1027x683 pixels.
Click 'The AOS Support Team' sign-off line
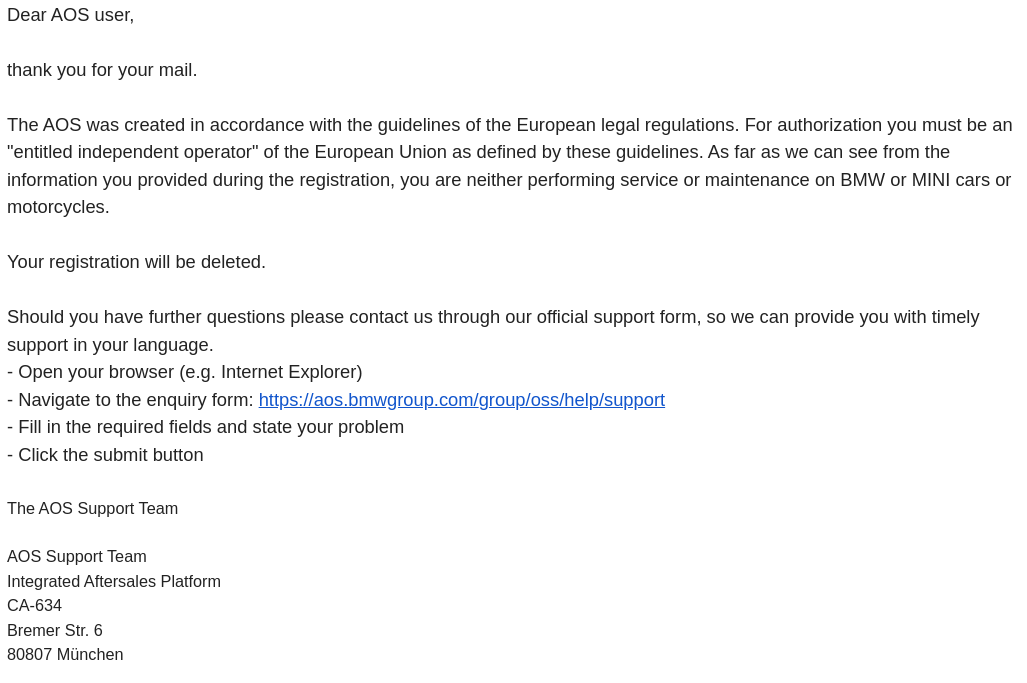pos(92,509)
